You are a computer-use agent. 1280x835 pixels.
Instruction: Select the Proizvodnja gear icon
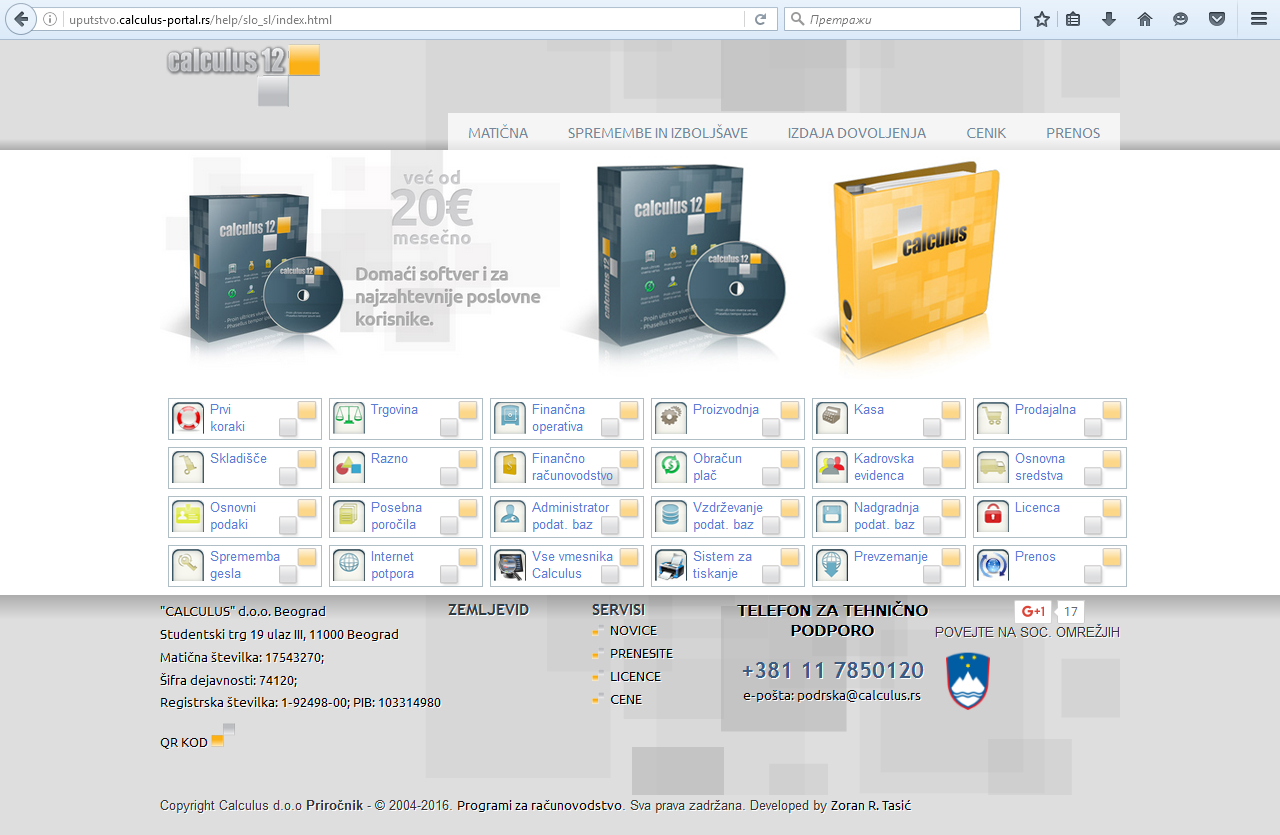[671, 418]
